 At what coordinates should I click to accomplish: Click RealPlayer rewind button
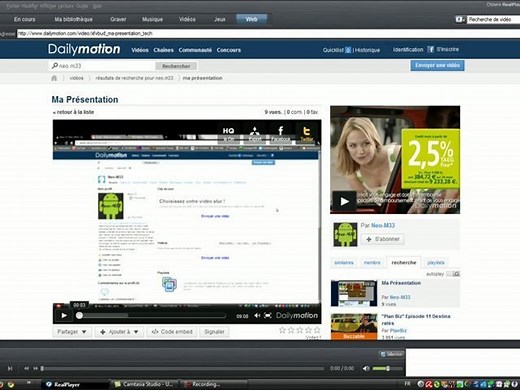point(26,368)
